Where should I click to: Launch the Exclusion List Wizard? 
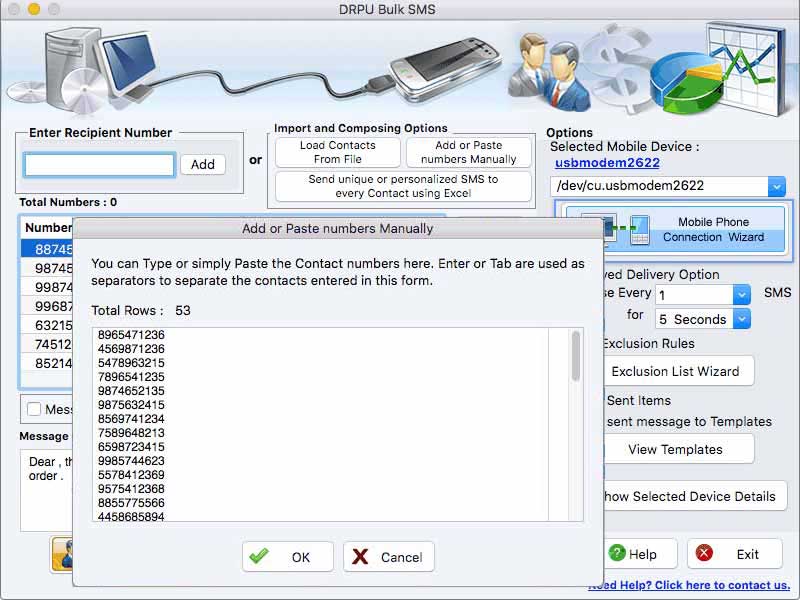click(678, 371)
